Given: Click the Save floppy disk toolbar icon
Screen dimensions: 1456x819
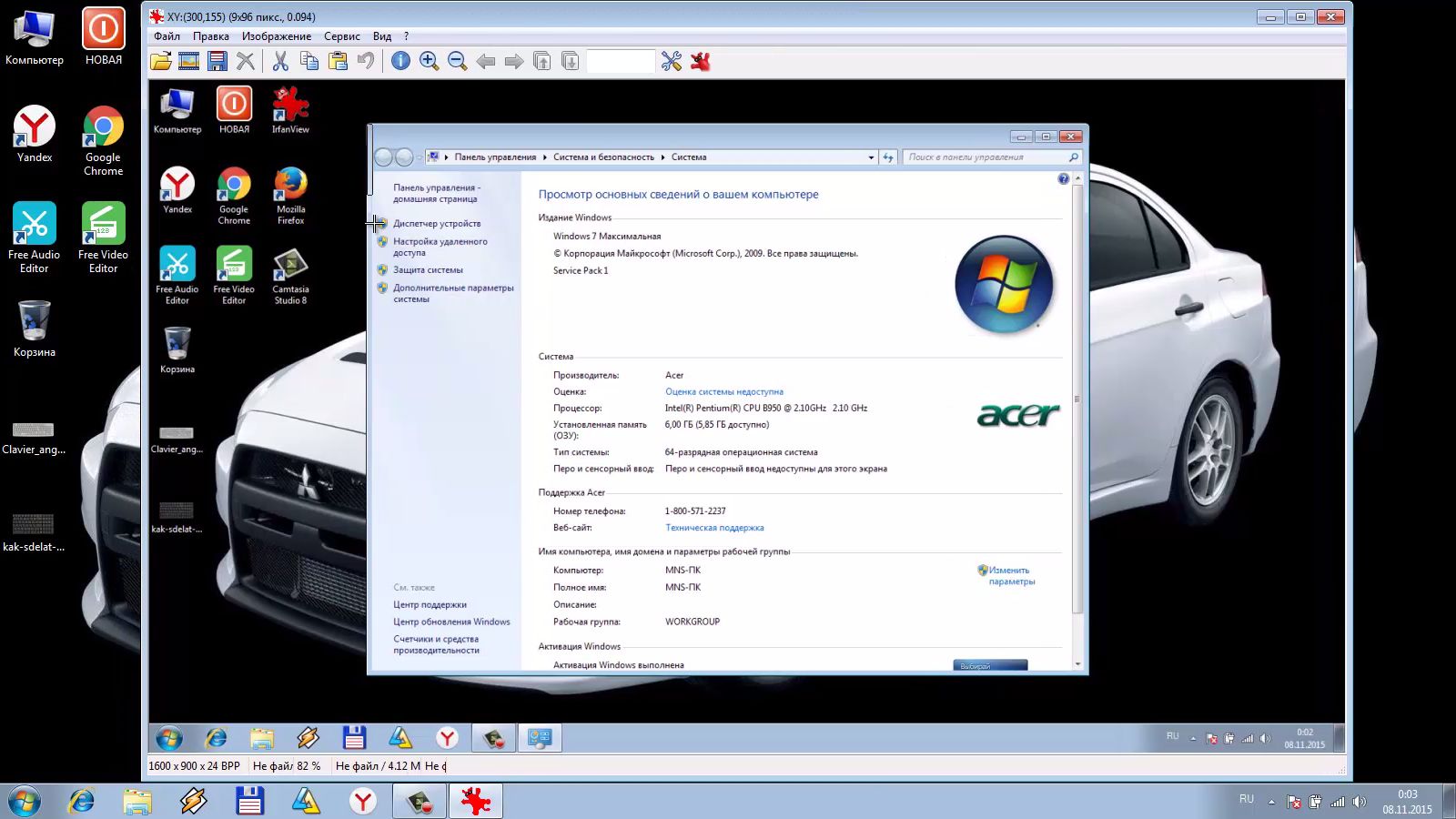Looking at the screenshot, I should click(217, 61).
